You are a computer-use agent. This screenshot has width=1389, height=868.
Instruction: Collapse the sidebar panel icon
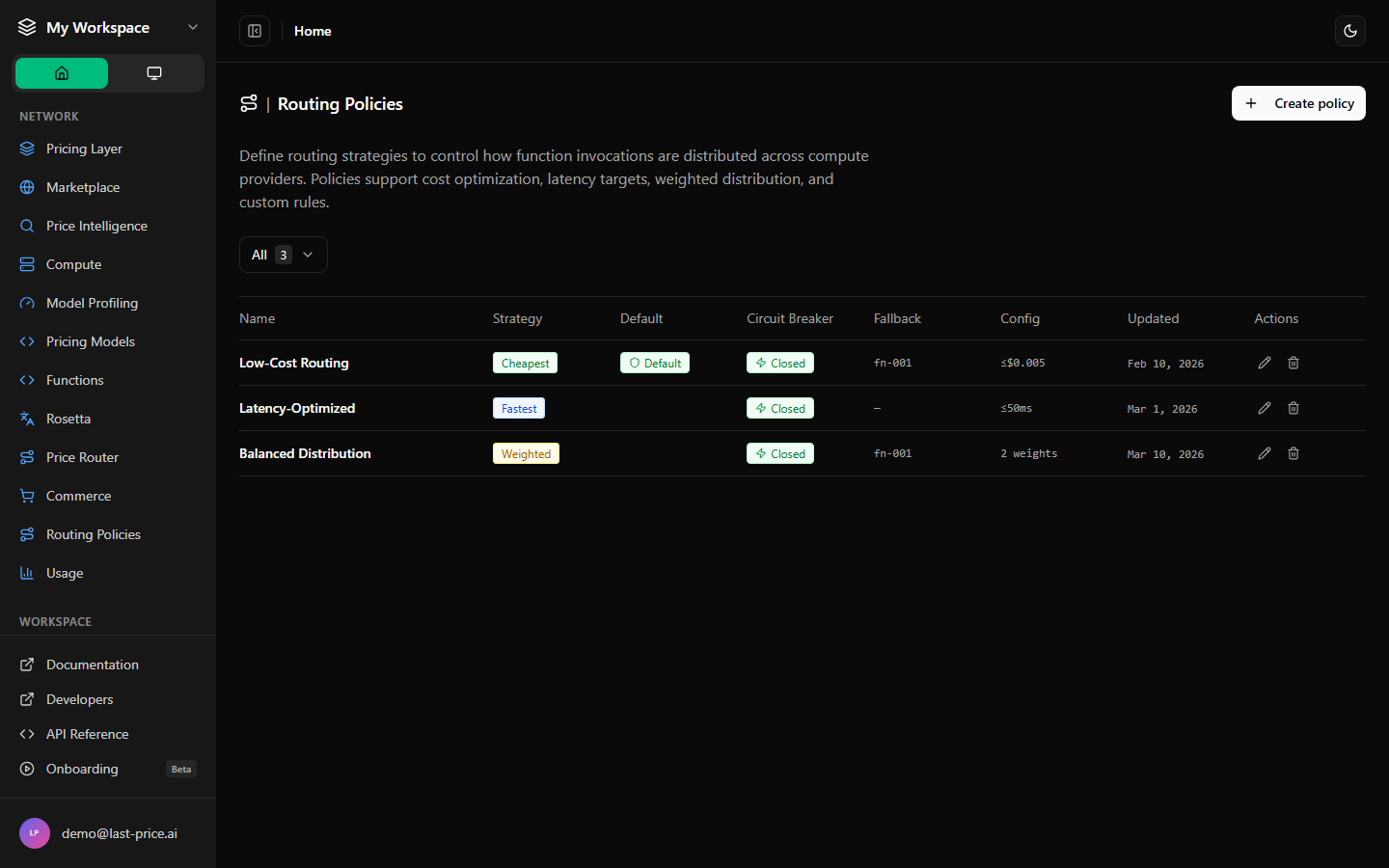click(255, 31)
